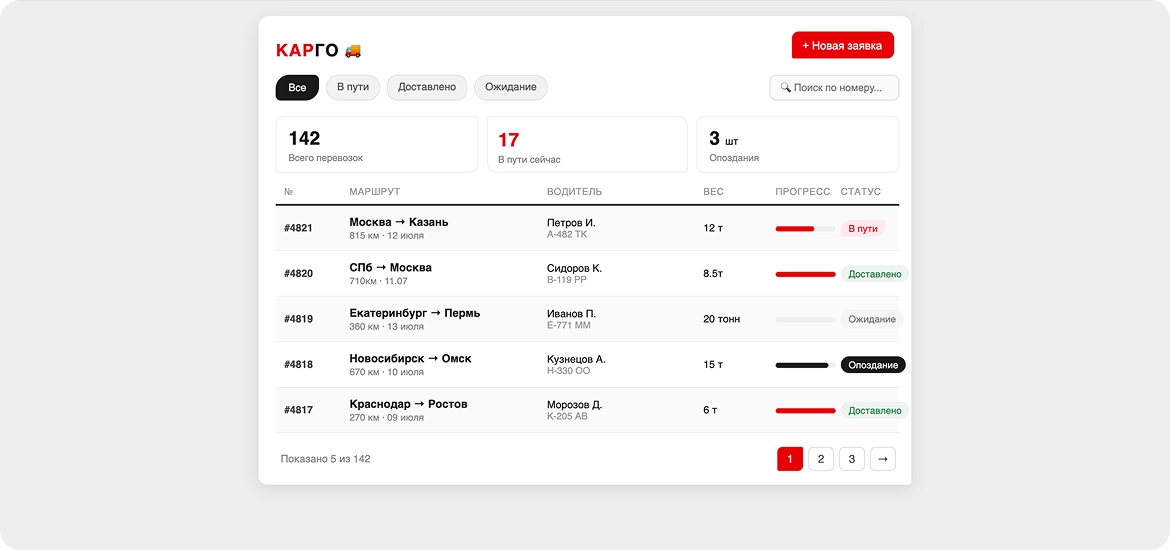Click vehicle plate А-482 ТК
The width and height of the screenshot is (1170, 550).
coord(567,235)
